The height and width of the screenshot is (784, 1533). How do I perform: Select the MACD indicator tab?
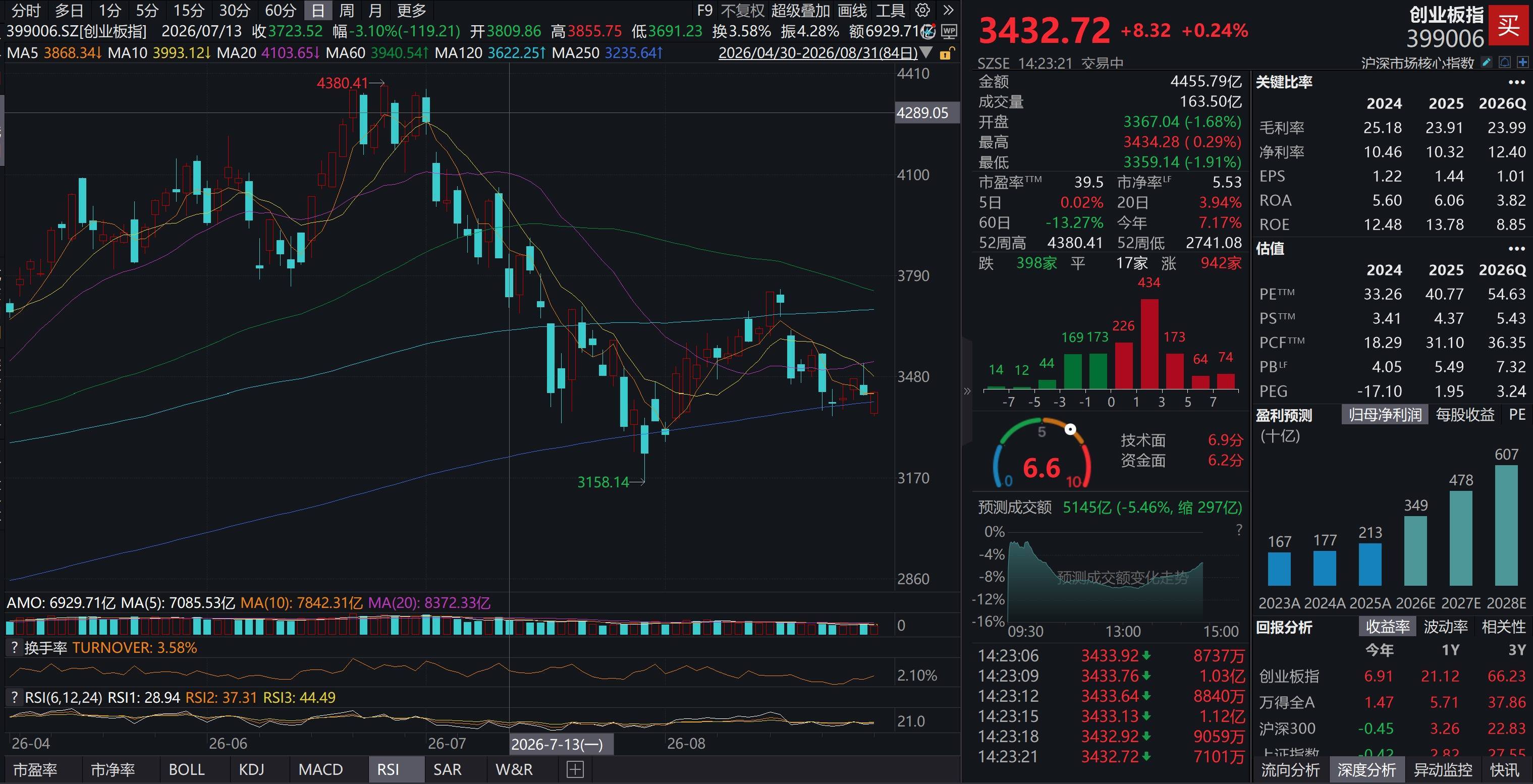(x=321, y=770)
